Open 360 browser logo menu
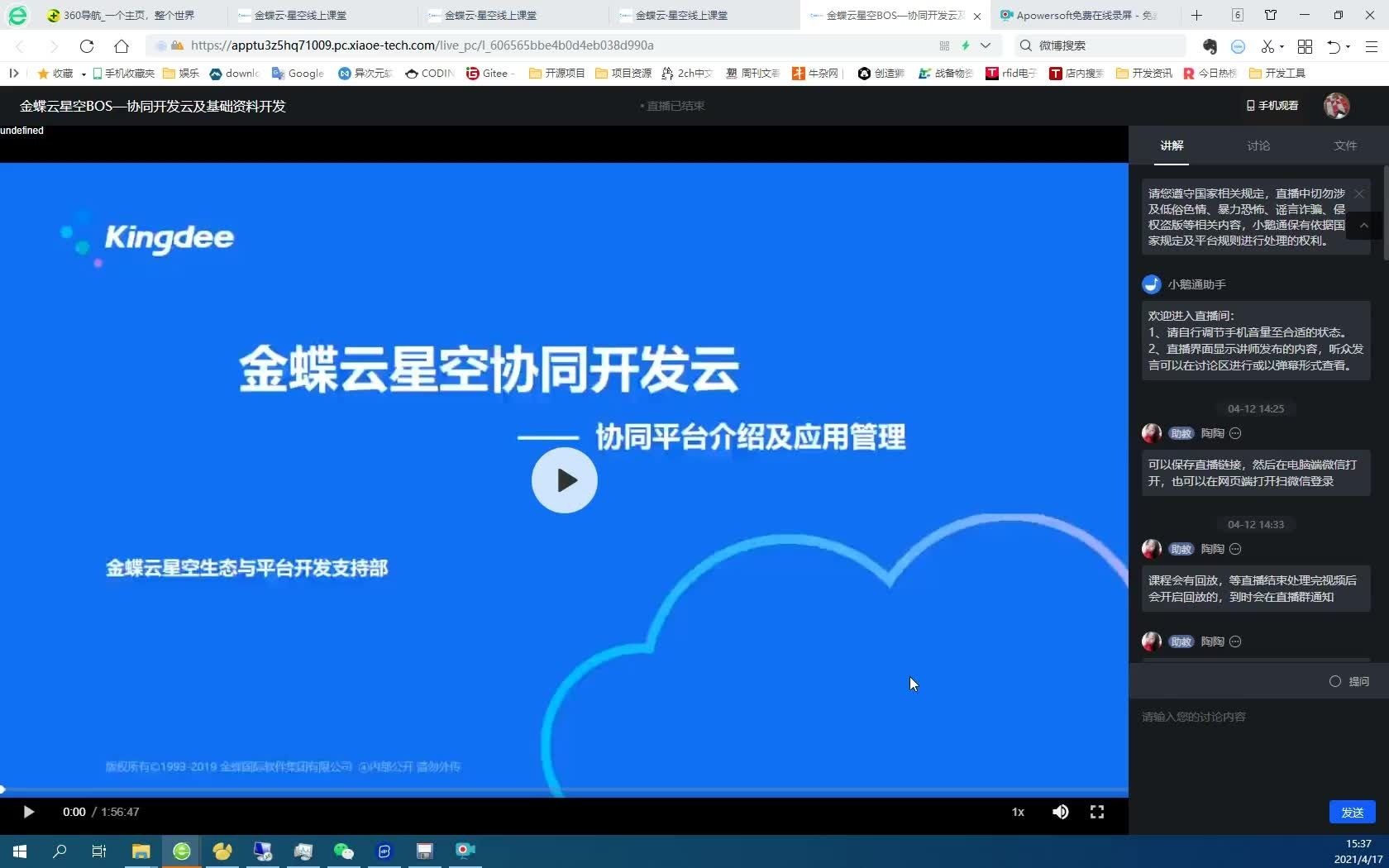The width and height of the screenshot is (1389, 868). coord(17,15)
